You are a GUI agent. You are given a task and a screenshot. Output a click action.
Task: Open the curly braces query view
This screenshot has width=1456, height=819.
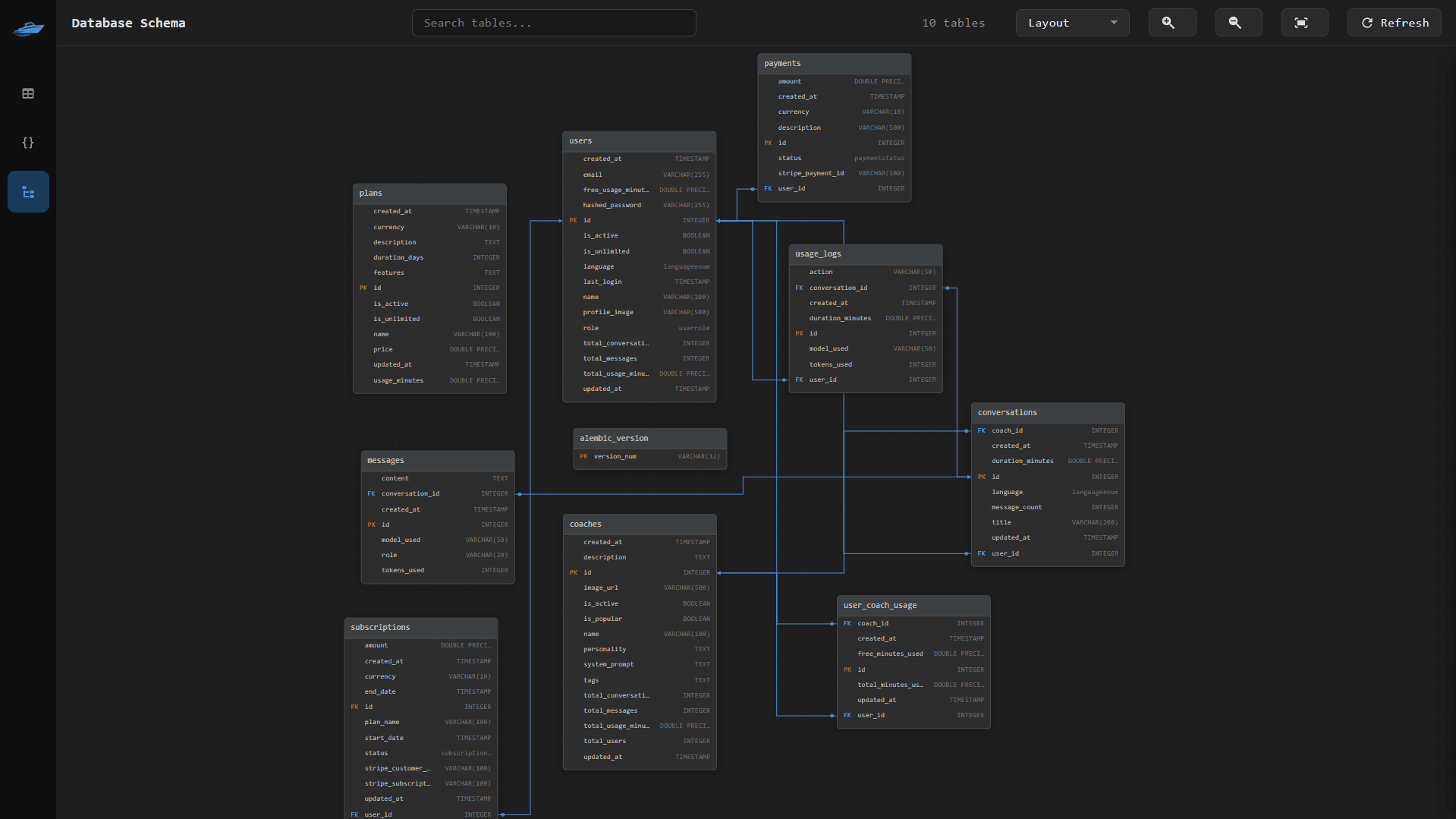[28, 143]
